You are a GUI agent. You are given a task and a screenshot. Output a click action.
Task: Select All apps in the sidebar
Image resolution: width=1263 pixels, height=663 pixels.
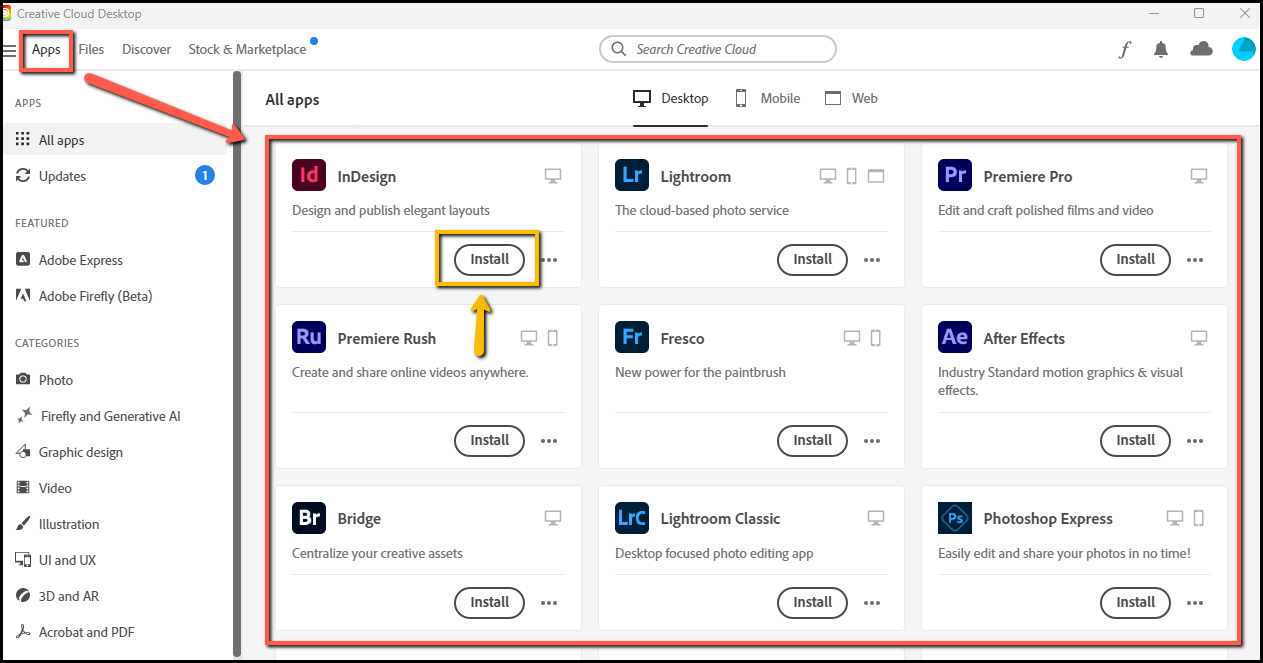pos(116,140)
